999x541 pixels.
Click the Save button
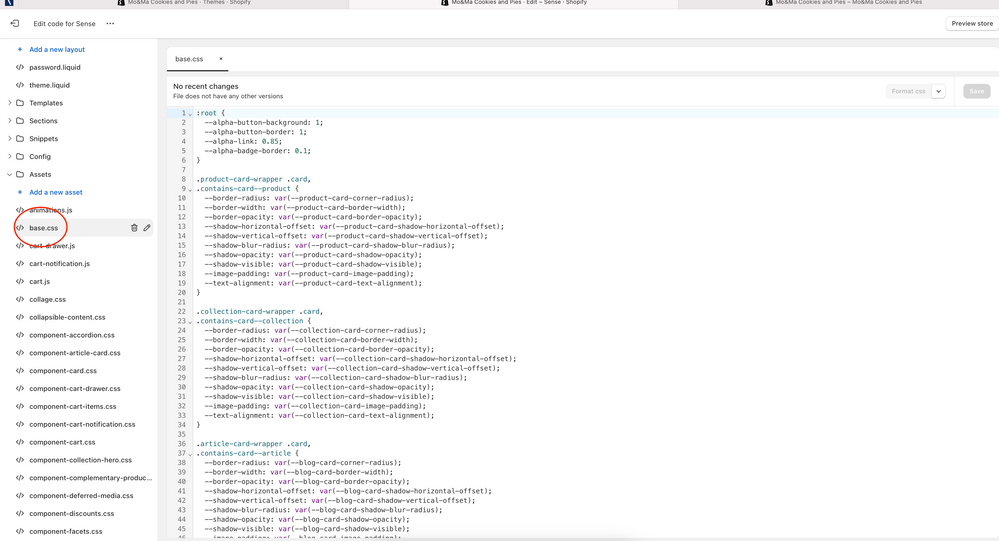976,91
